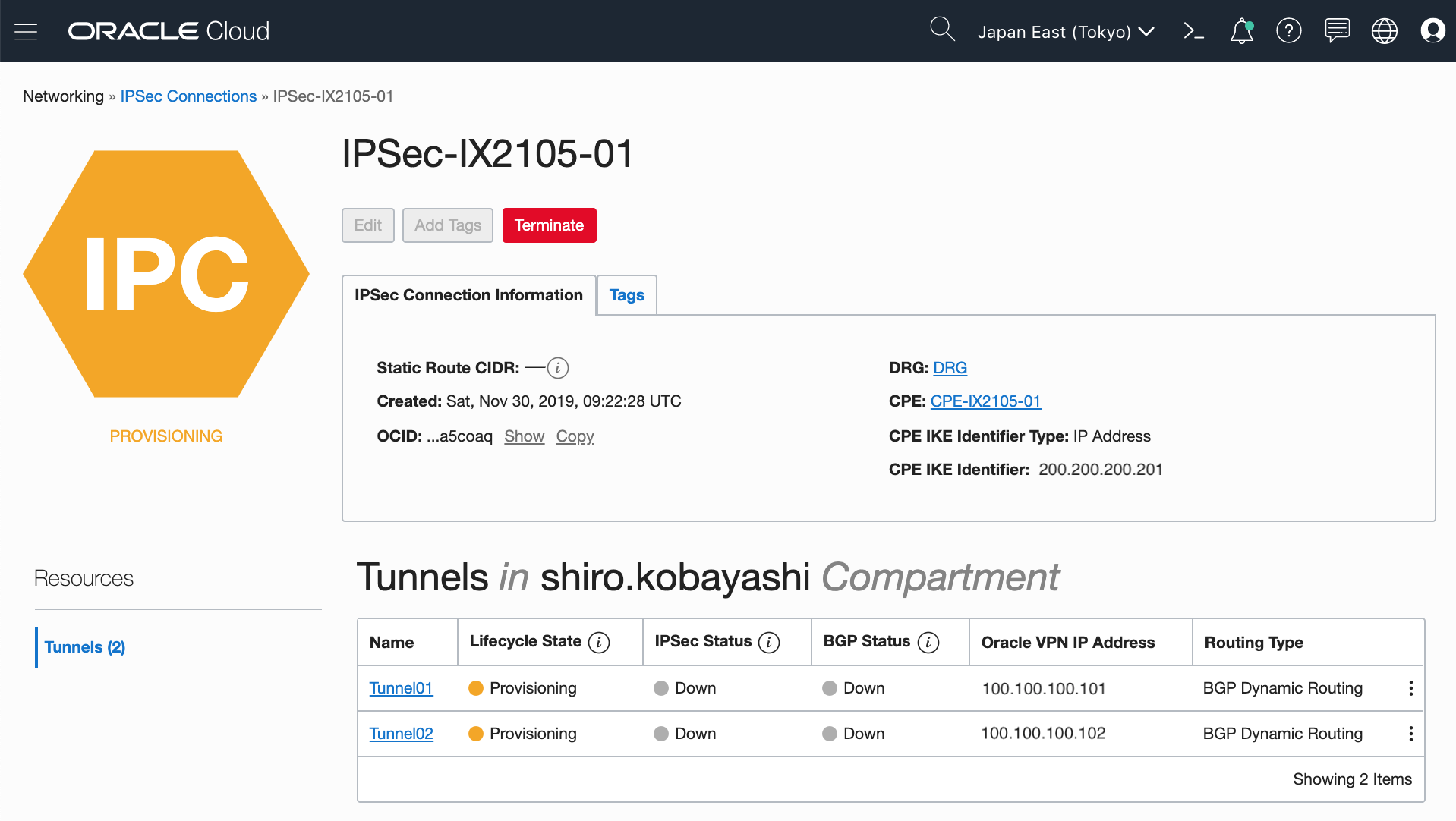Open the notifications bell
The image size is (1456, 821).
1242,31
